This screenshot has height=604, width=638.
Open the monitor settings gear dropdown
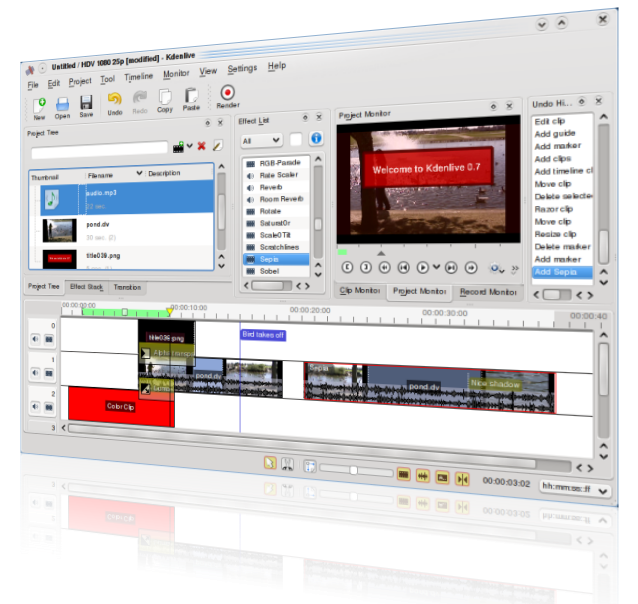496,268
